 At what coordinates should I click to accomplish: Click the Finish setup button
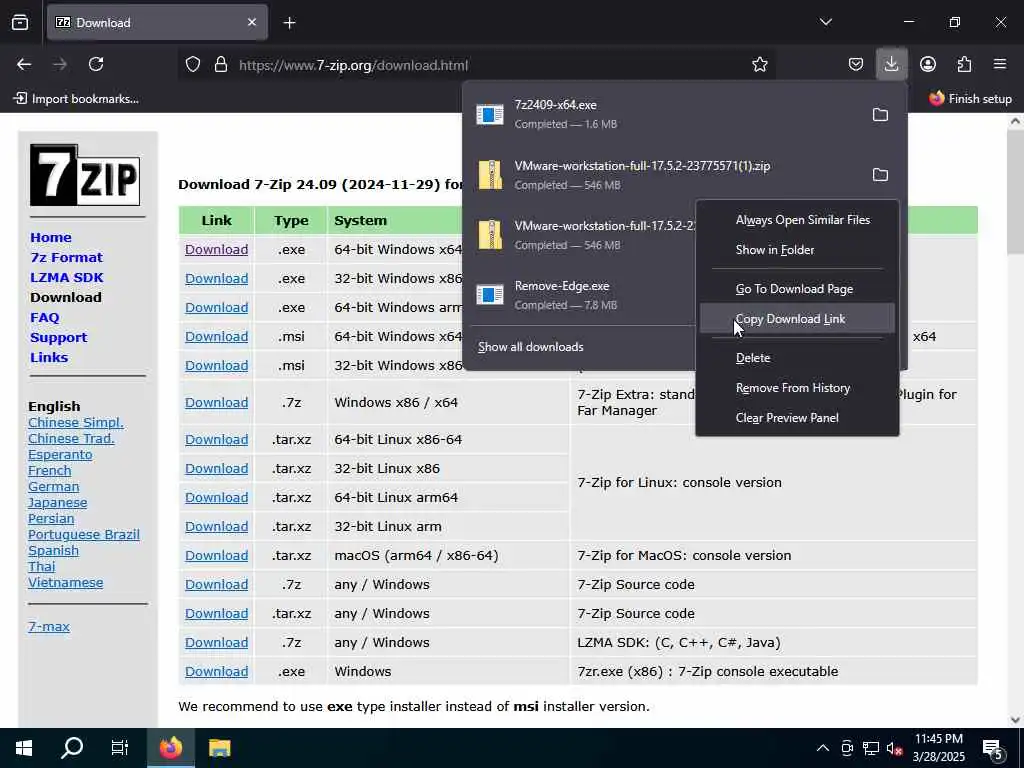pos(970,99)
